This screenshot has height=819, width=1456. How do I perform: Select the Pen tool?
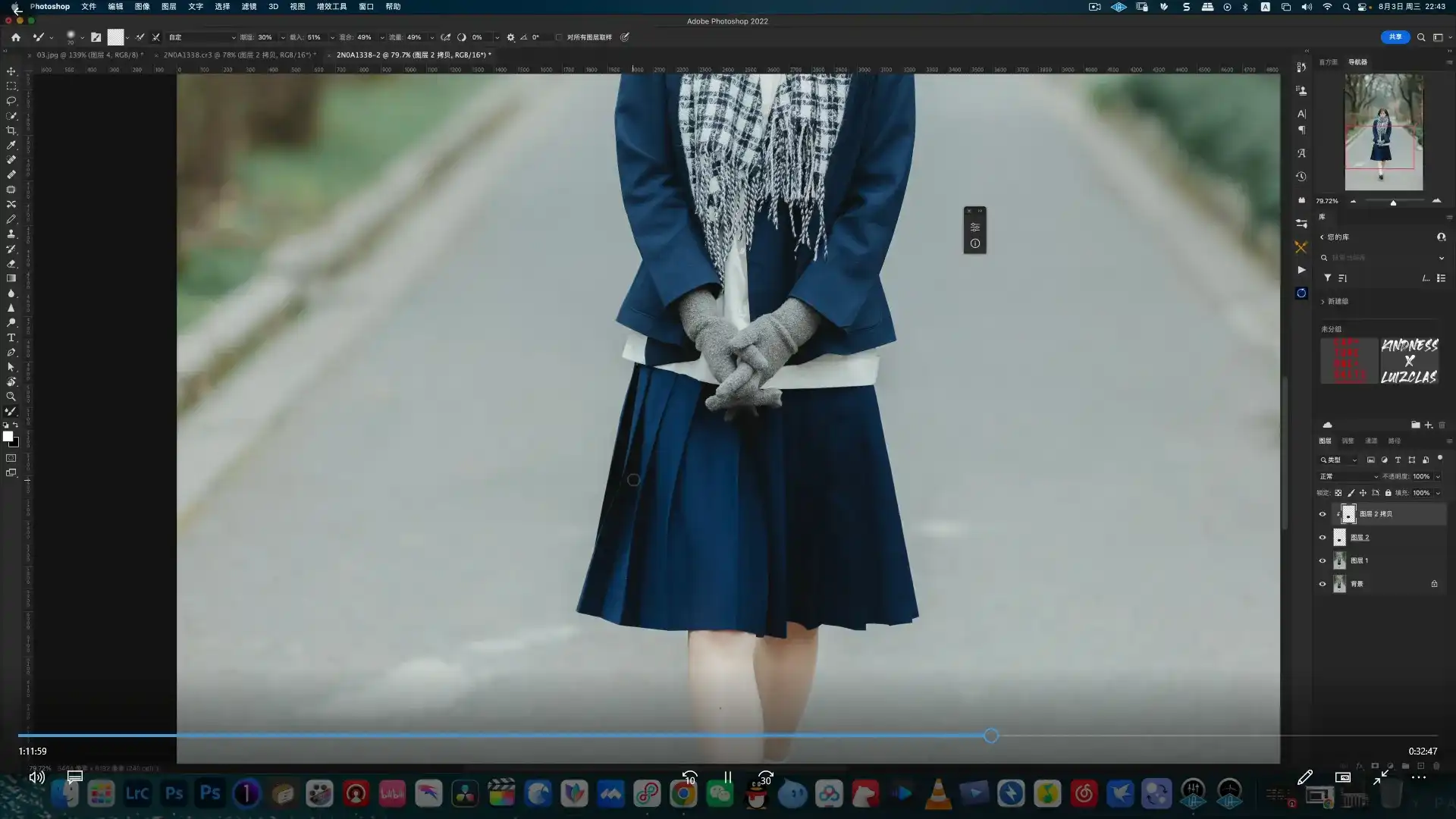(11, 353)
